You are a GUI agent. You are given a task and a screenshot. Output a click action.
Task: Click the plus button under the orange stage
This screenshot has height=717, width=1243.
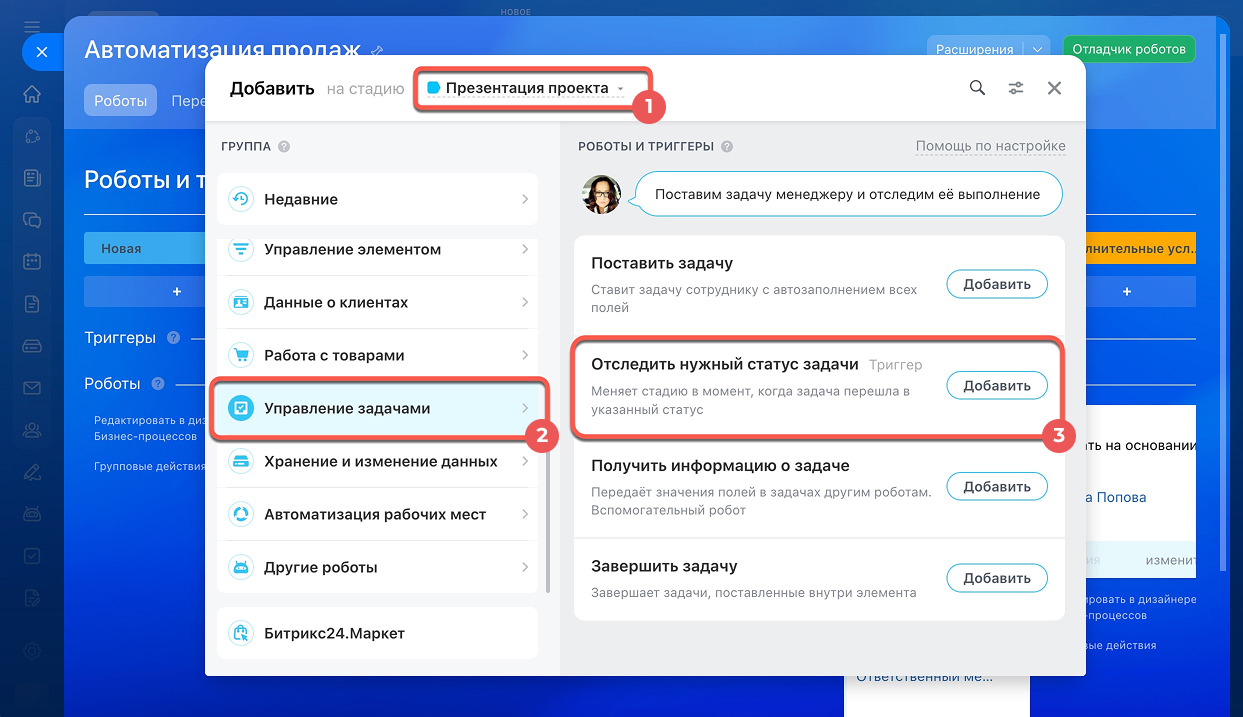click(x=1127, y=291)
